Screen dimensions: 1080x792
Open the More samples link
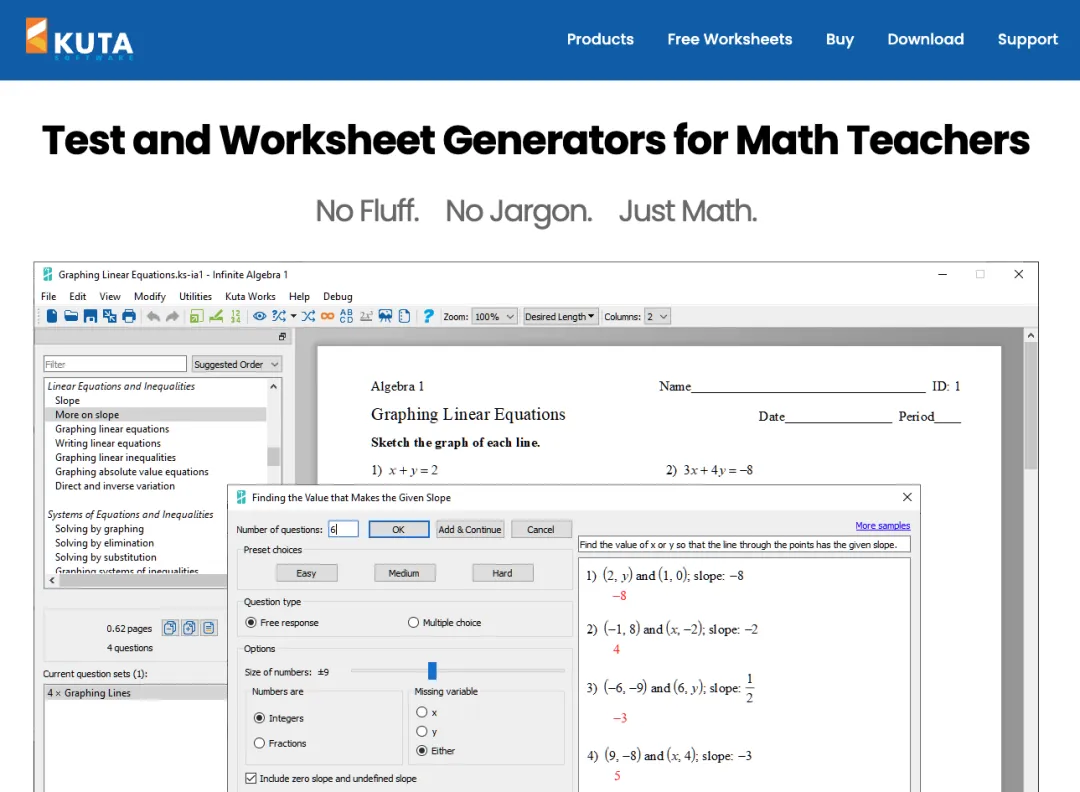[x=882, y=525]
